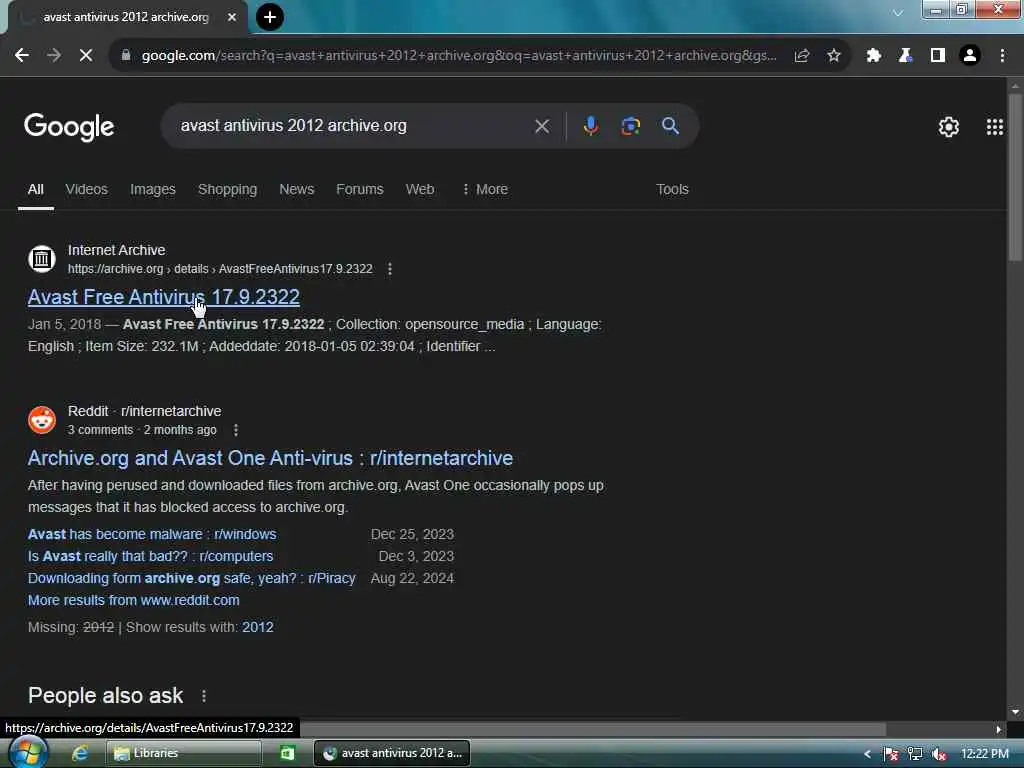
Task: Open Archive.org and Avast One Reddit thread
Action: tap(270, 458)
